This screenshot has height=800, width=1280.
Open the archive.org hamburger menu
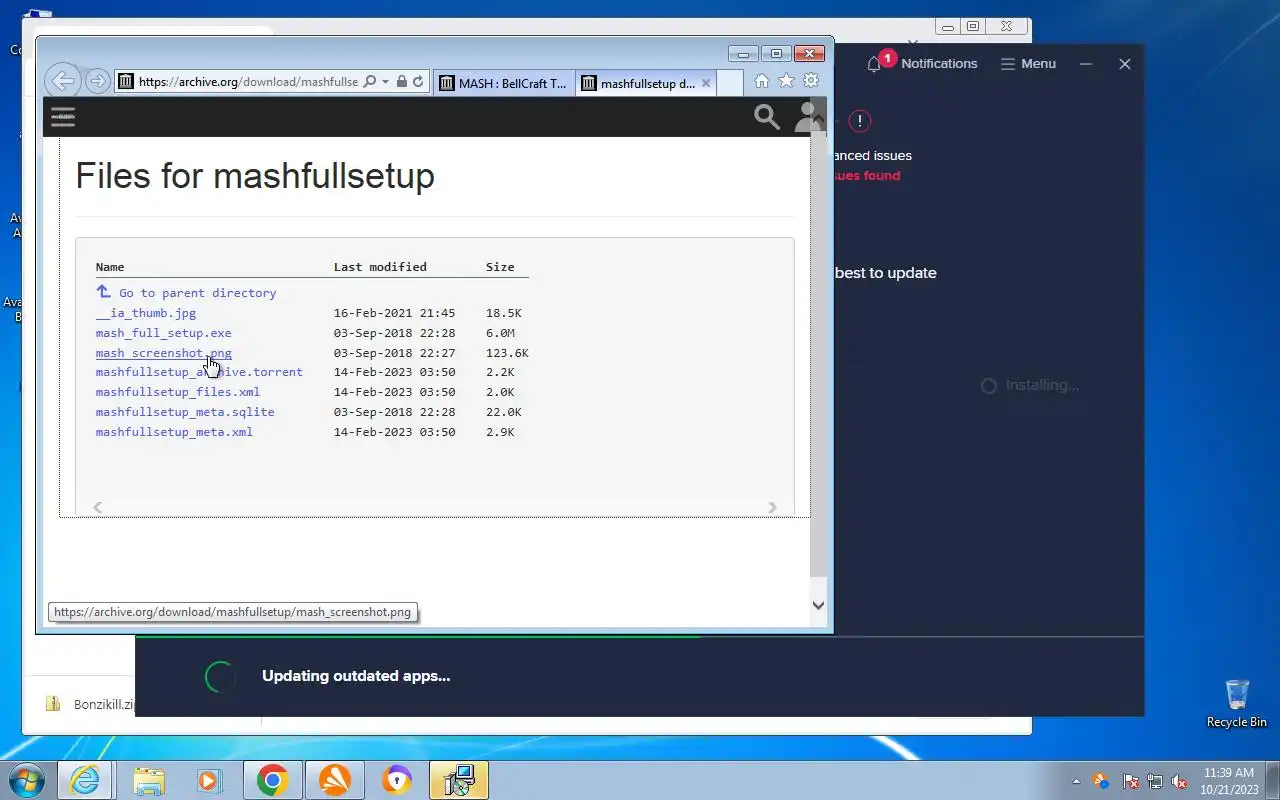pos(63,117)
